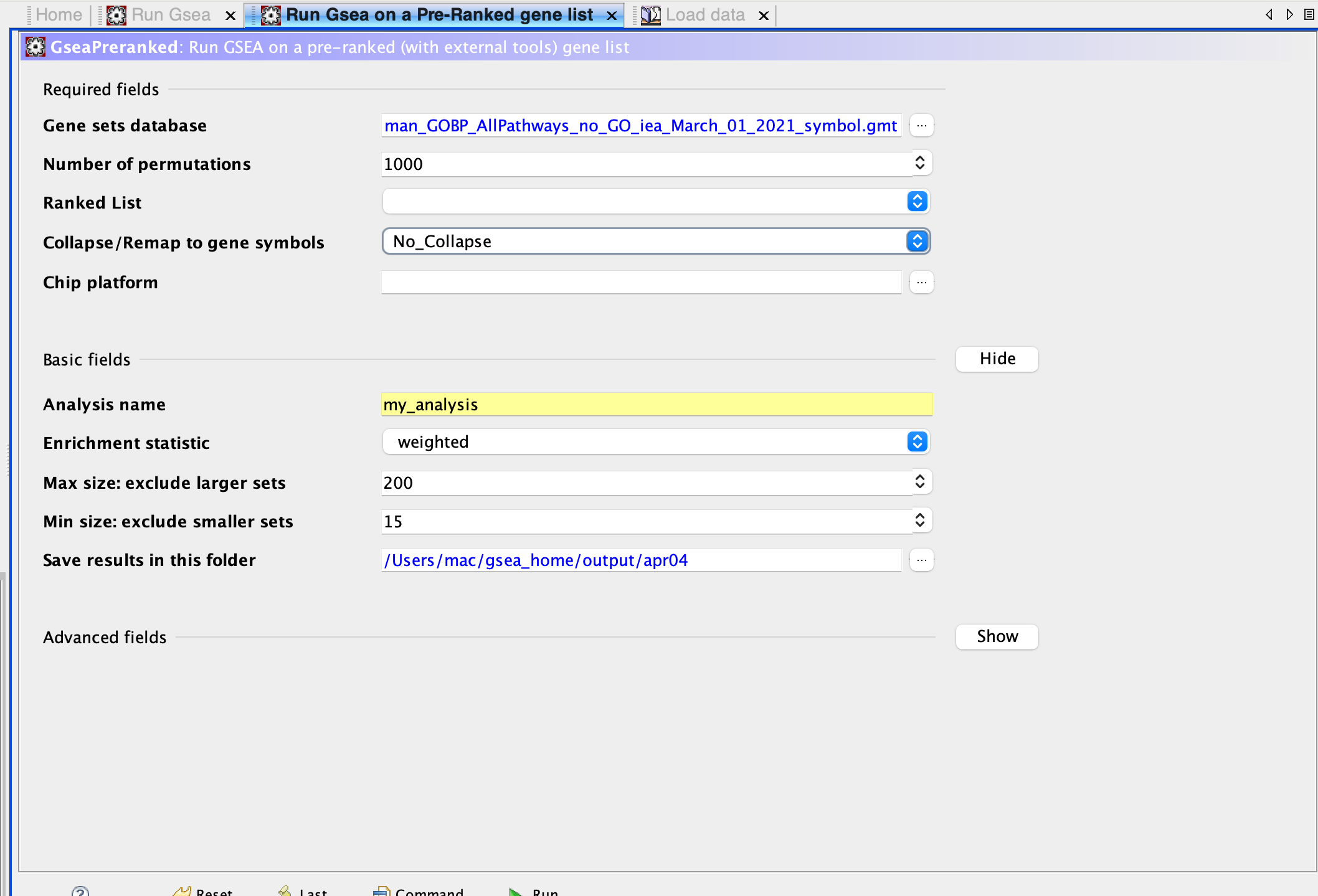
Task: Click the Last parameters icon
Action: pyautogui.click(x=285, y=891)
